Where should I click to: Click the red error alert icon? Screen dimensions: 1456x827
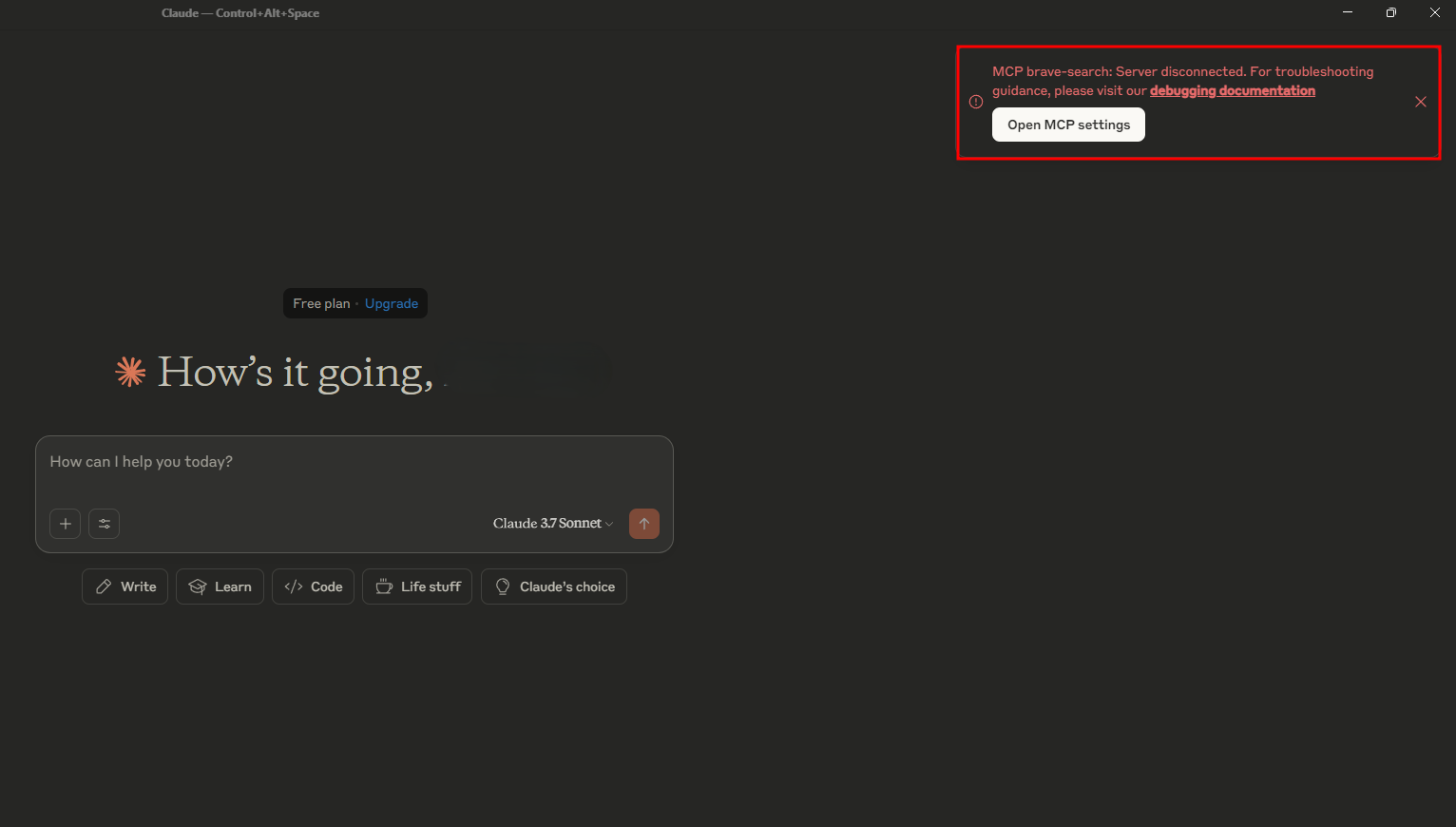[x=976, y=102]
